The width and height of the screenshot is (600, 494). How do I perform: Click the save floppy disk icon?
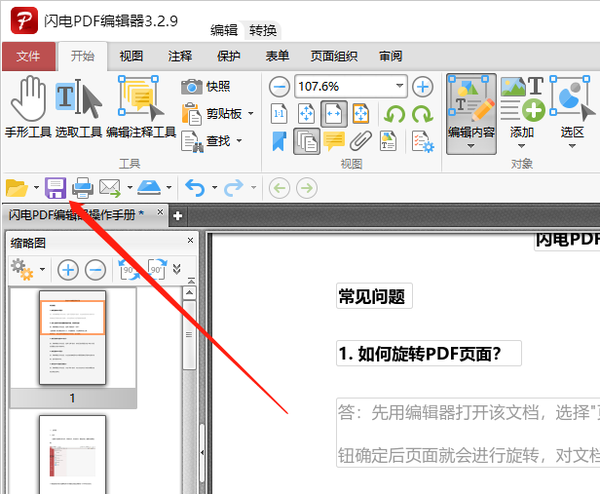(x=54, y=187)
